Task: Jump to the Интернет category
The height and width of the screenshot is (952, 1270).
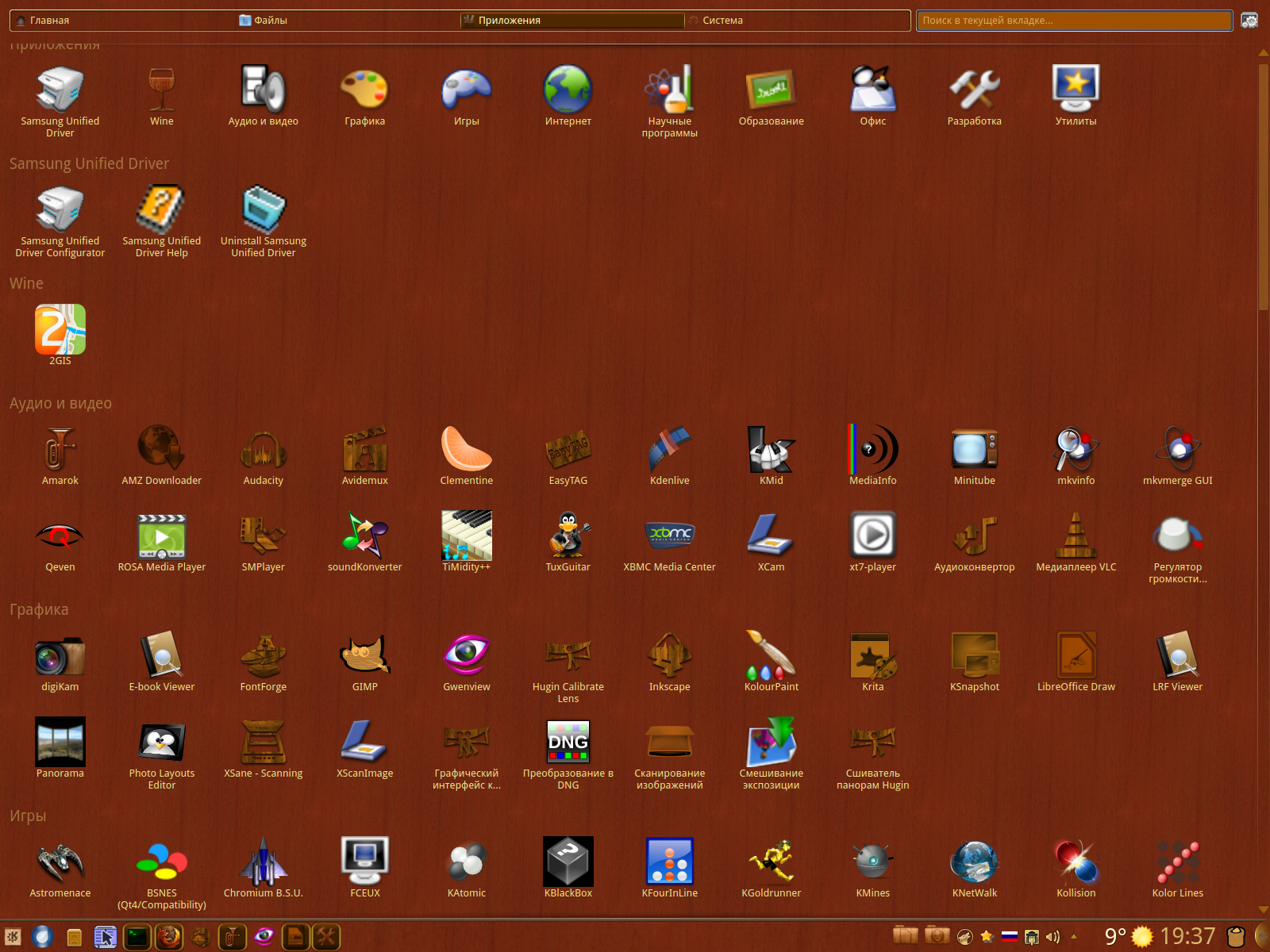Action: pyautogui.click(x=568, y=97)
